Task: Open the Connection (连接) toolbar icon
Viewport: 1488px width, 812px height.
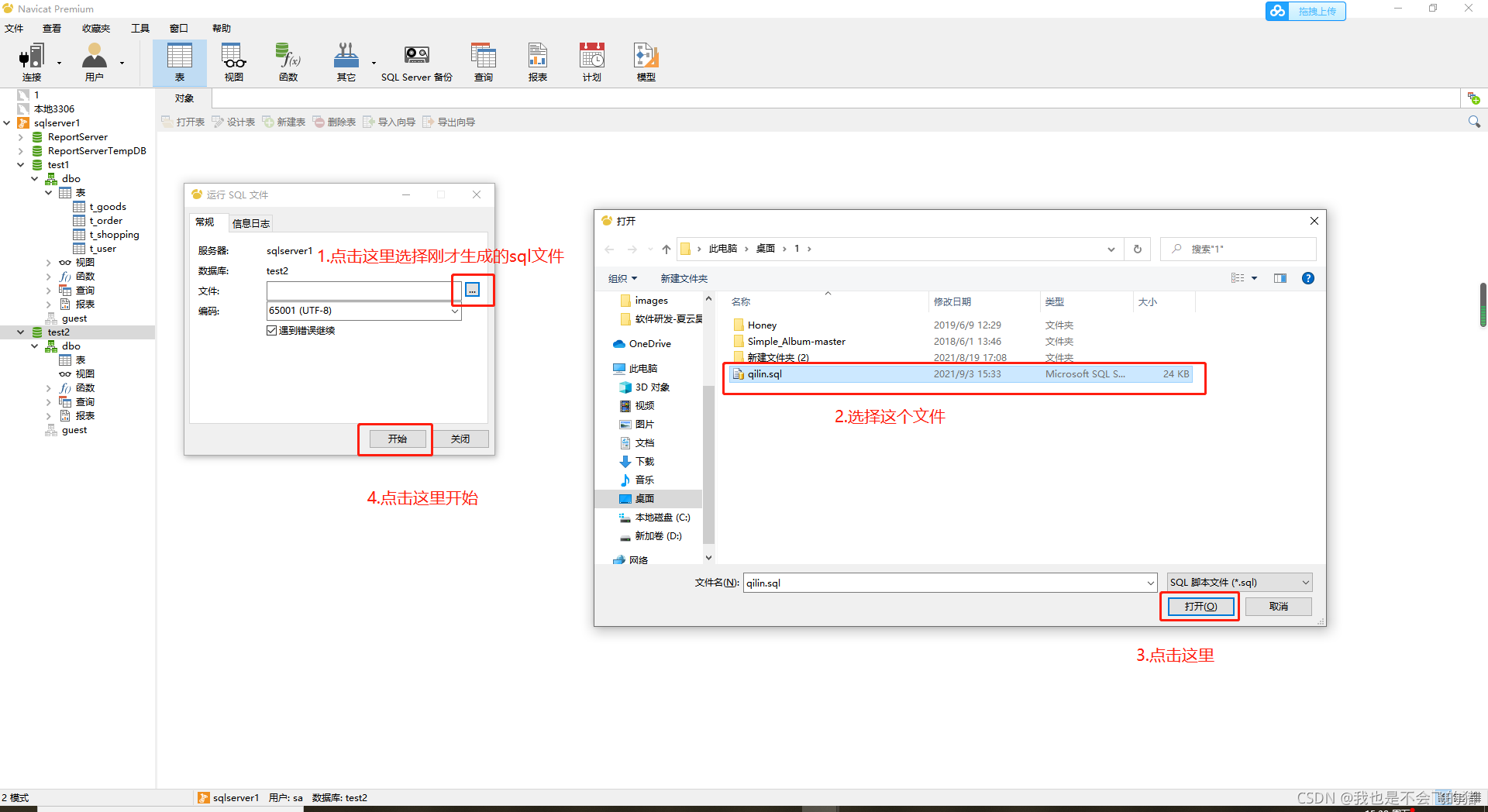Action: 32,62
